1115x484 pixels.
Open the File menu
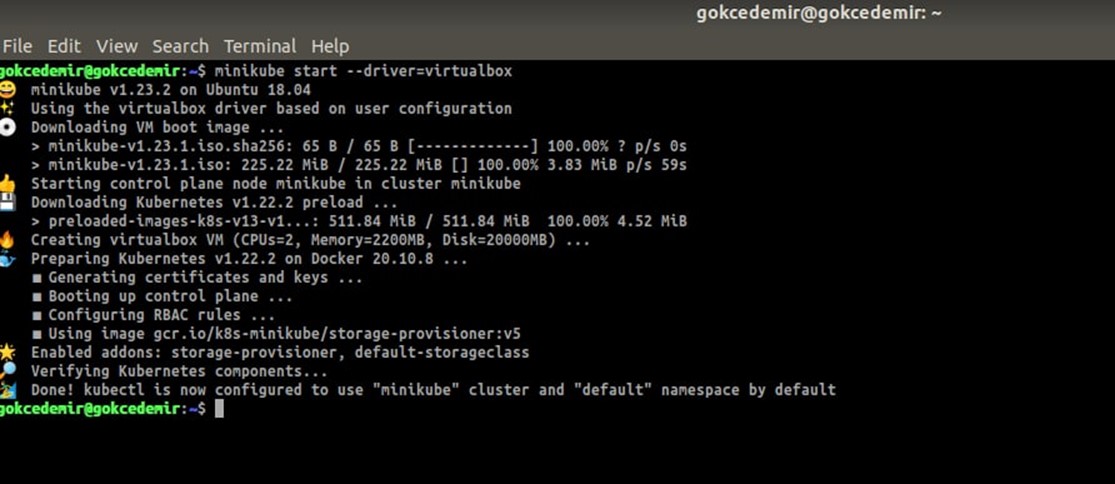pyautogui.click(x=17, y=46)
